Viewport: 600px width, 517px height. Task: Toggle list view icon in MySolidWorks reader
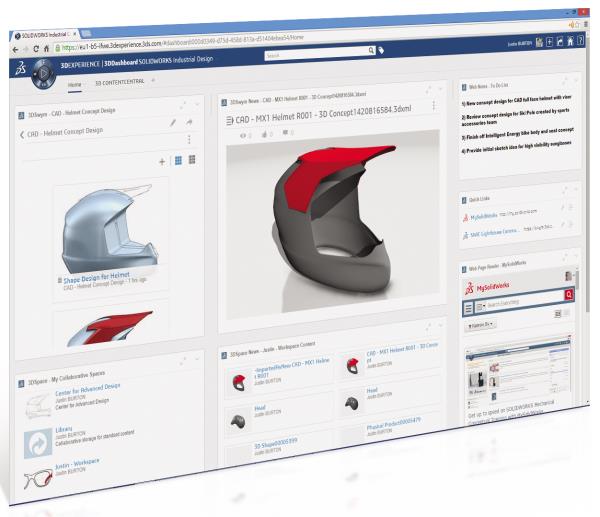pyautogui.click(x=558, y=314)
